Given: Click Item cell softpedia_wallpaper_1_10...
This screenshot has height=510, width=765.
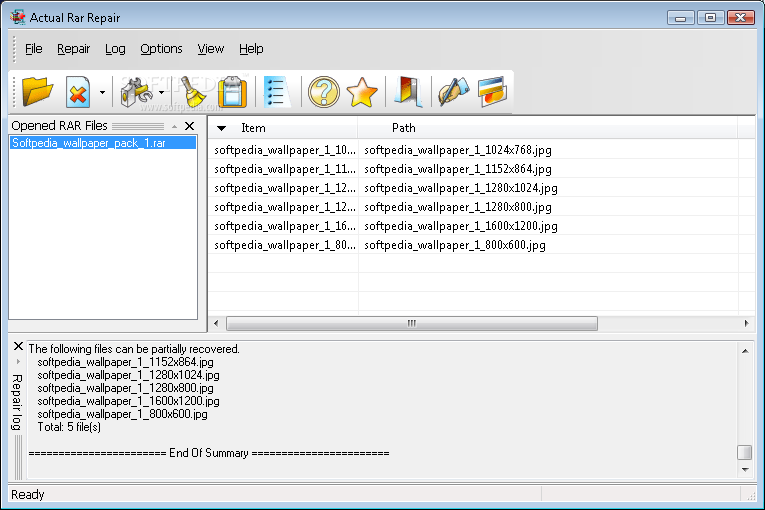Looking at the screenshot, I should (x=285, y=150).
